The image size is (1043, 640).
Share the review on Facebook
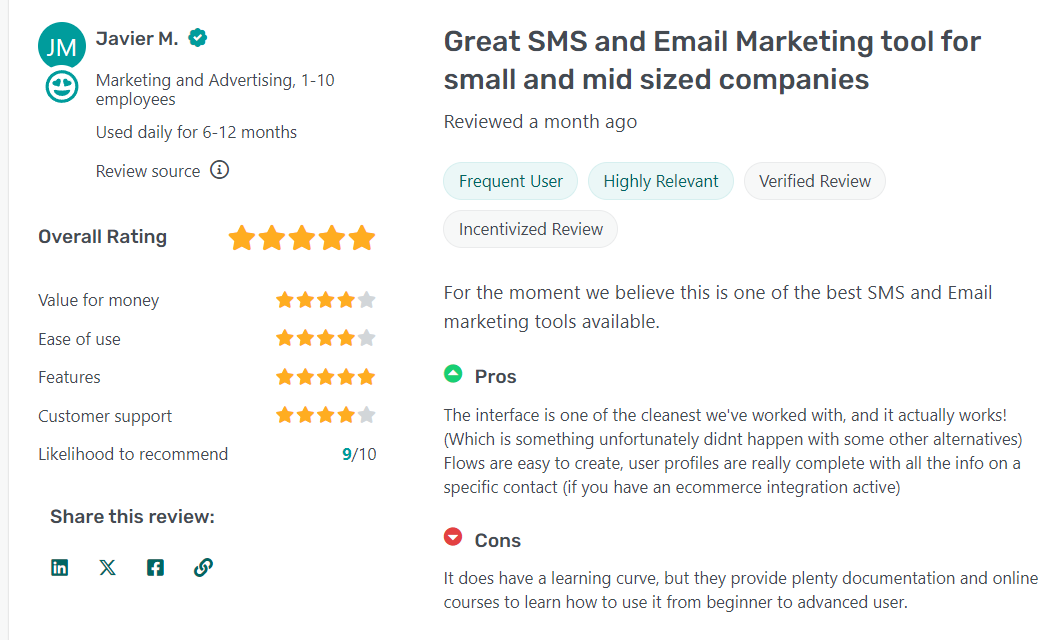(x=155, y=567)
